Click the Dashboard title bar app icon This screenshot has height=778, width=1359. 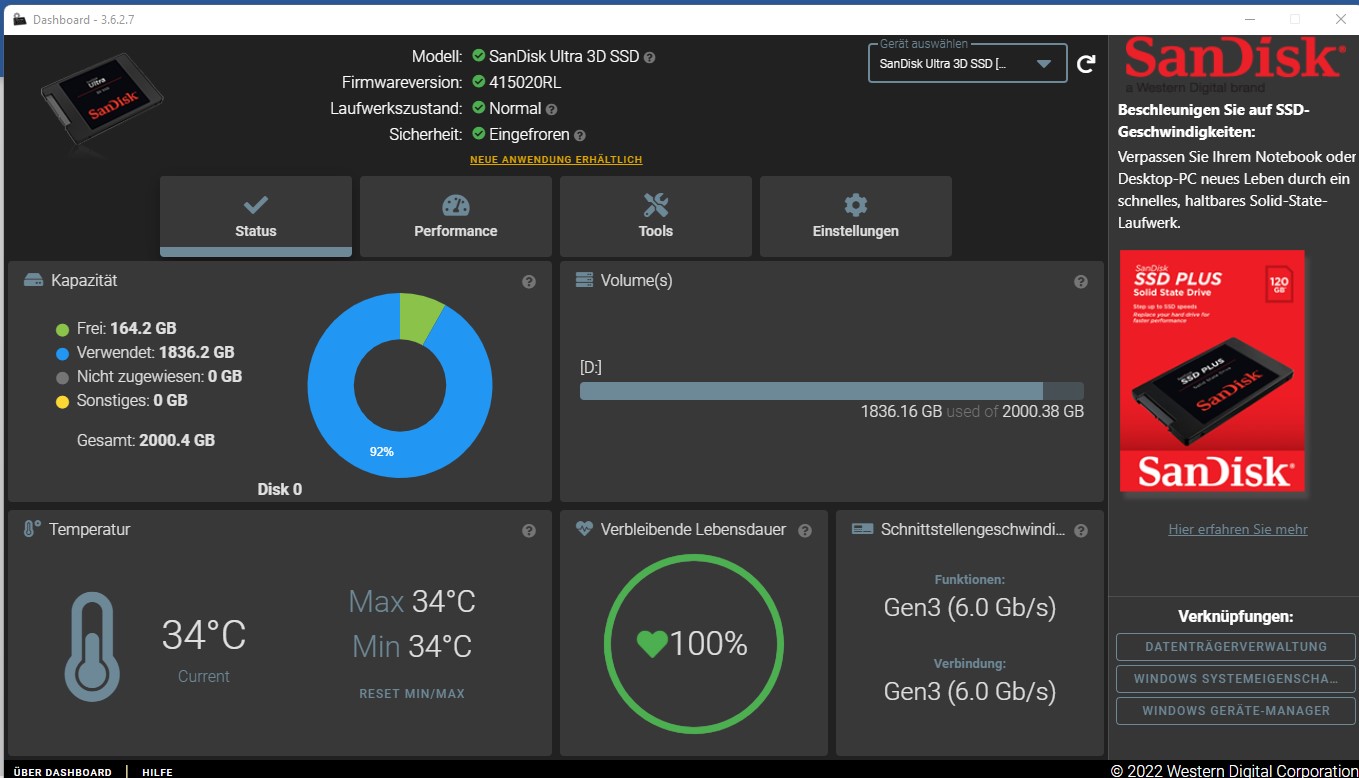click(x=19, y=20)
